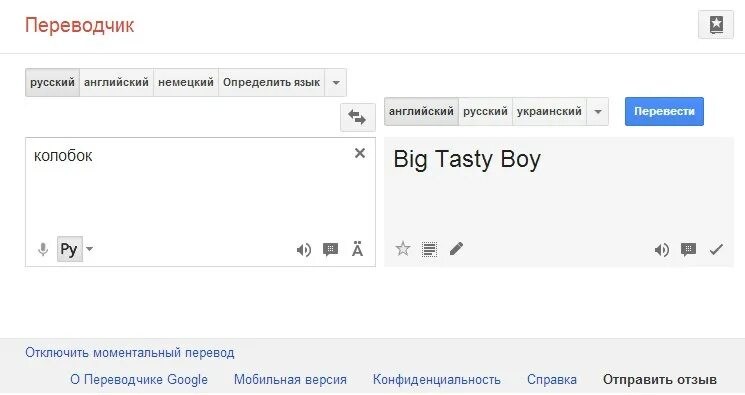The height and width of the screenshot is (395, 745).
Task: Click the blue Перевести button
Action: [664, 112]
